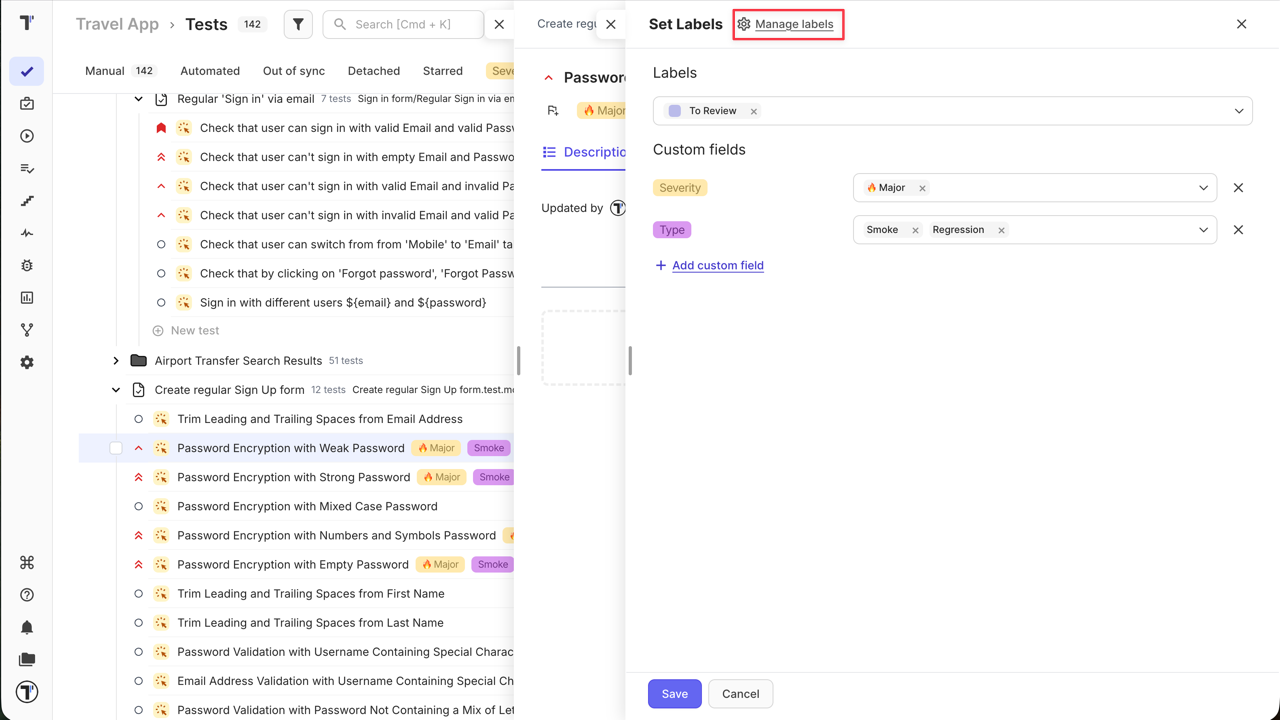Open the Settings gear icon in sidebar
The height and width of the screenshot is (720, 1280).
point(27,363)
